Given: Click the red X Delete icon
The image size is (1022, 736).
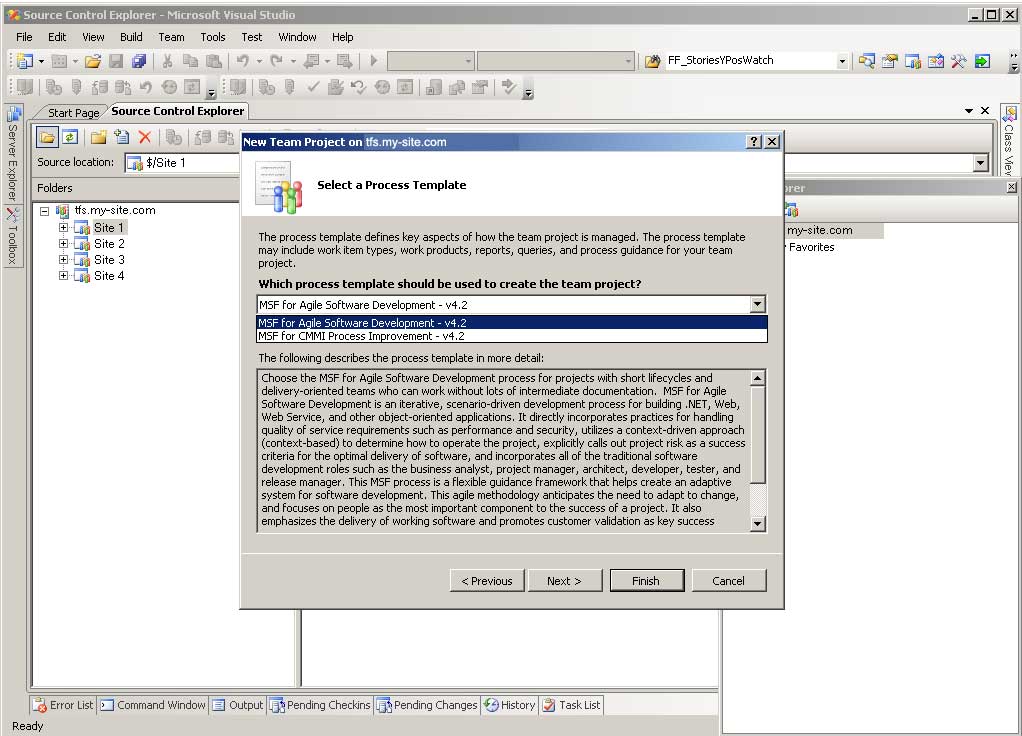Looking at the screenshot, I should pos(145,137).
